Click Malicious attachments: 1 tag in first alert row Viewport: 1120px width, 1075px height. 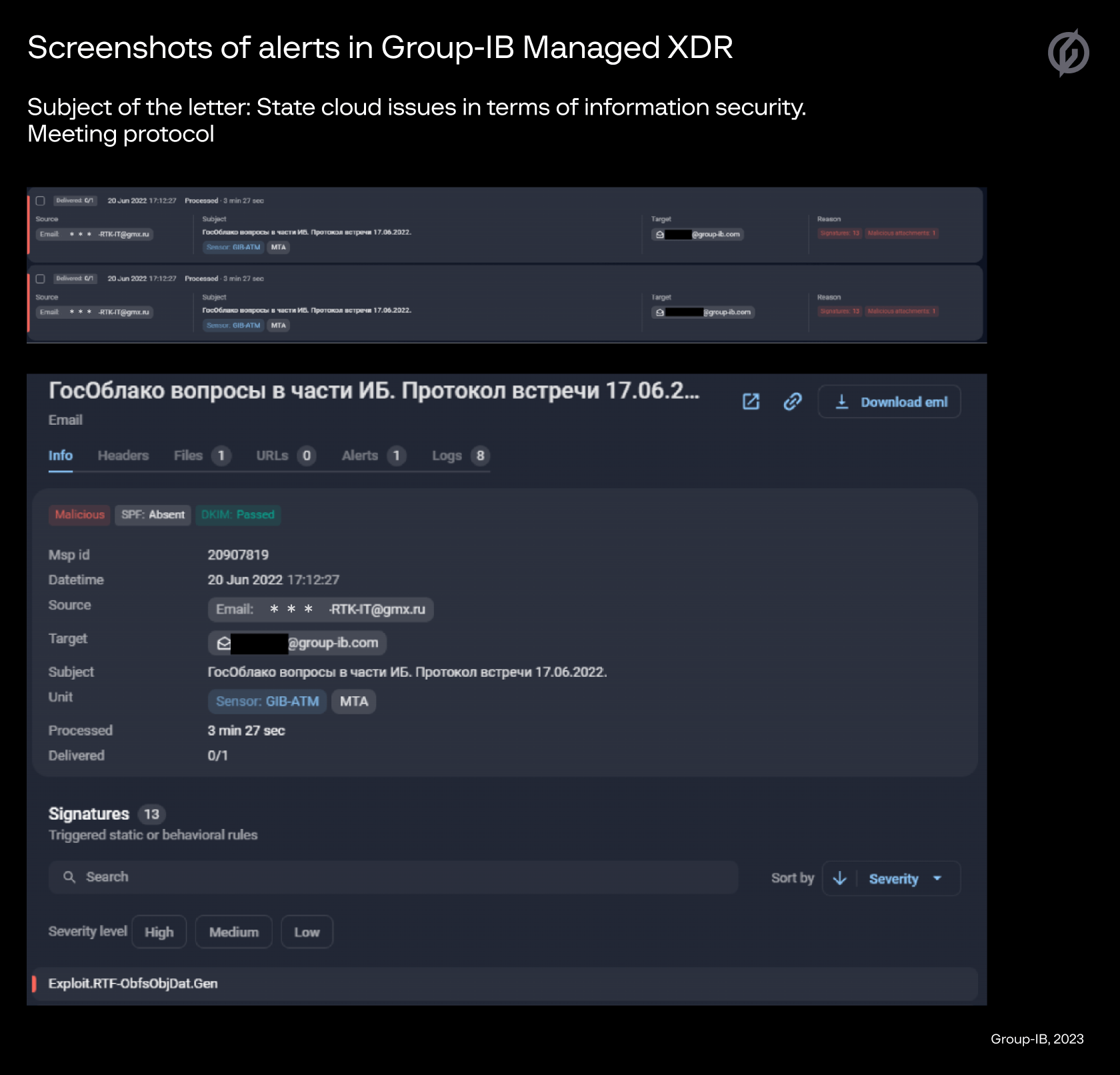pos(902,233)
